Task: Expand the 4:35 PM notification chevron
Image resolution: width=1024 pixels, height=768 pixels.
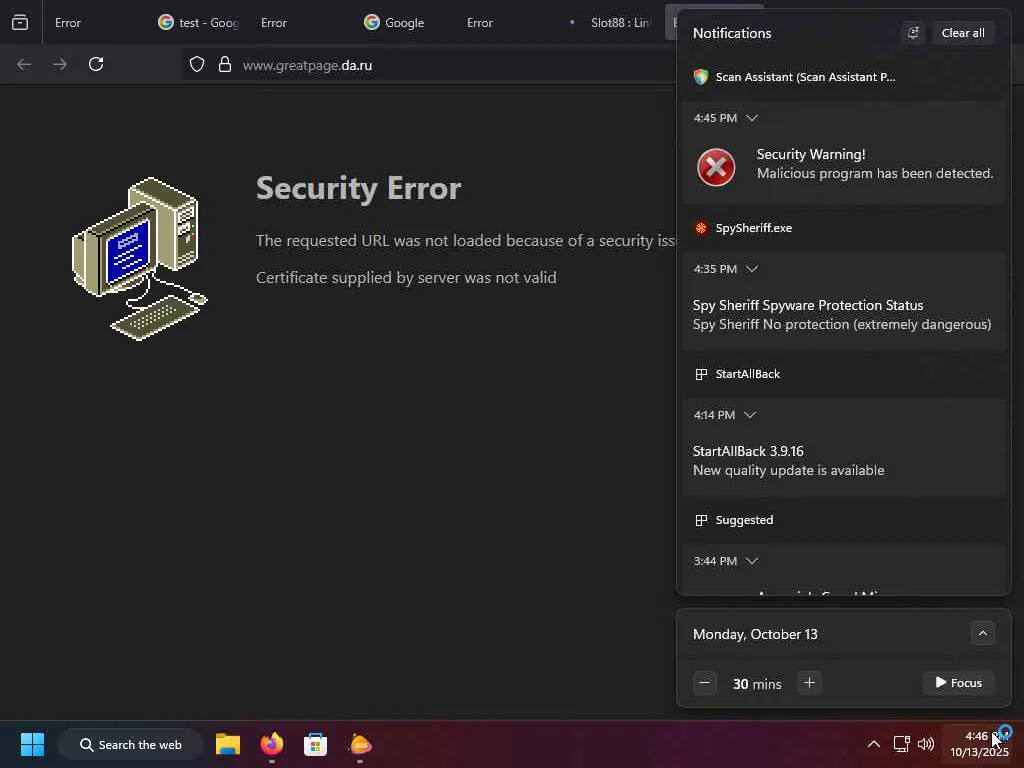Action: [x=752, y=269]
